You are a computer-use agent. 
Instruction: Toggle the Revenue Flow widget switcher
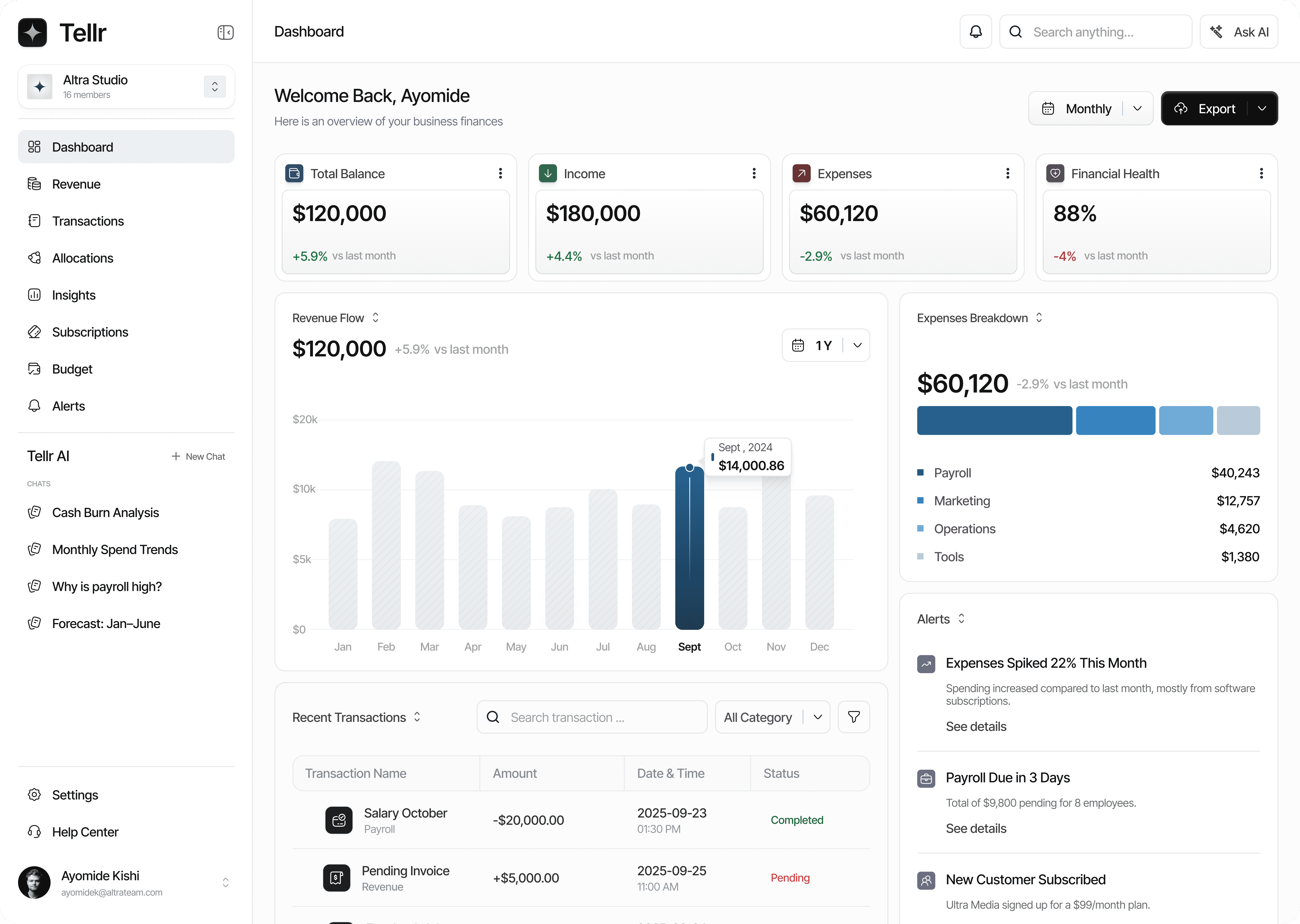tap(376, 317)
